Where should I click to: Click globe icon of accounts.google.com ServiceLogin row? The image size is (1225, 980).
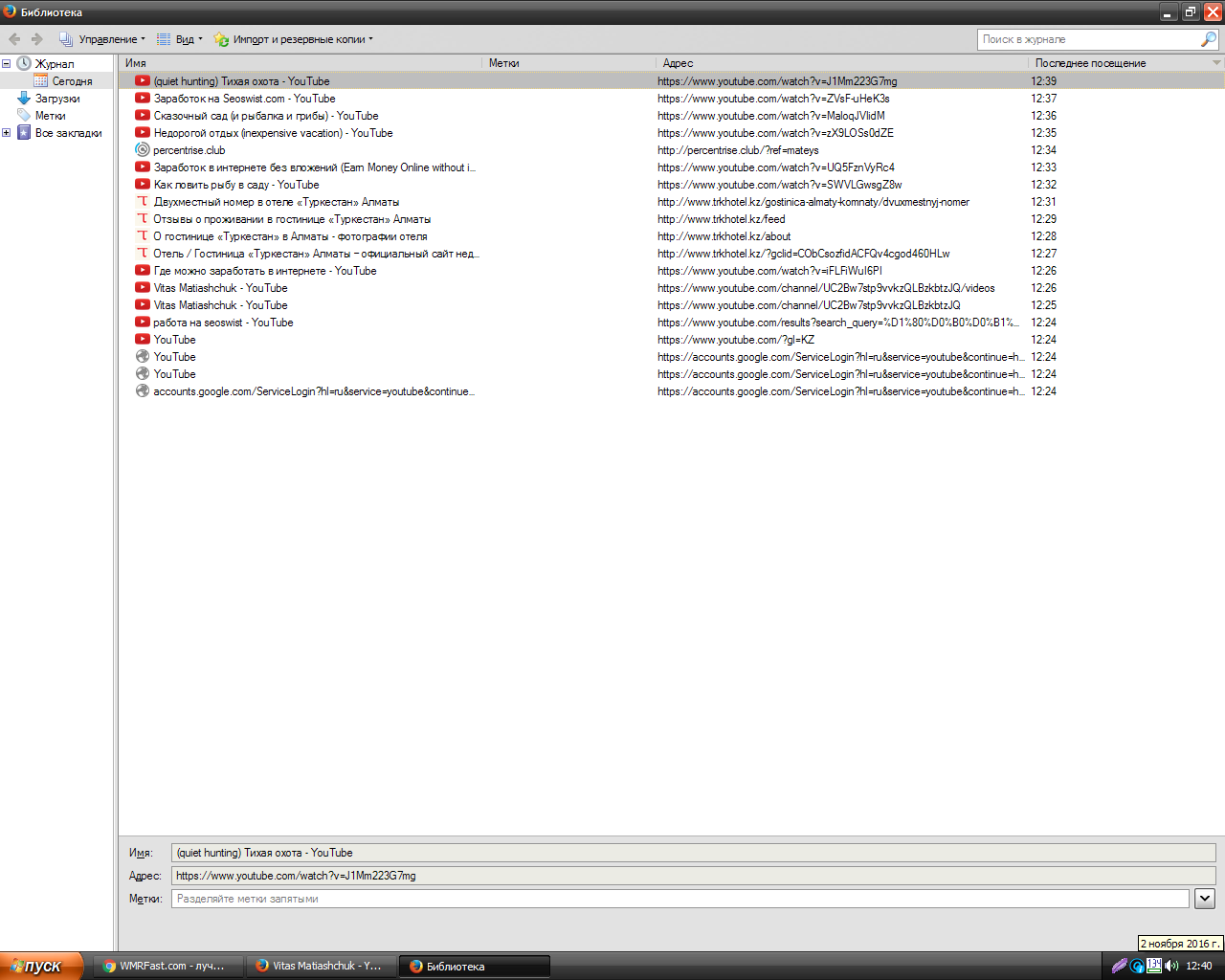[x=143, y=391]
